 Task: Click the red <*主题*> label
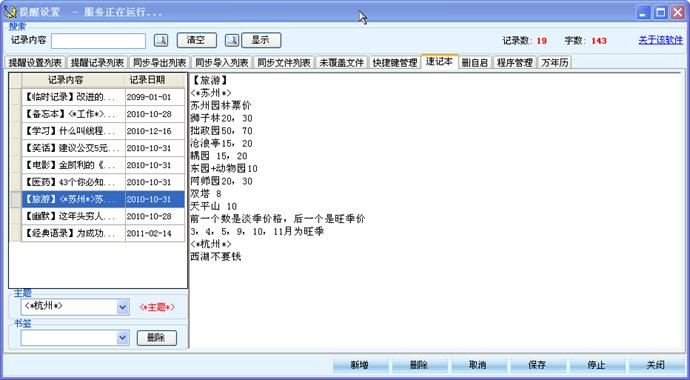click(157, 307)
